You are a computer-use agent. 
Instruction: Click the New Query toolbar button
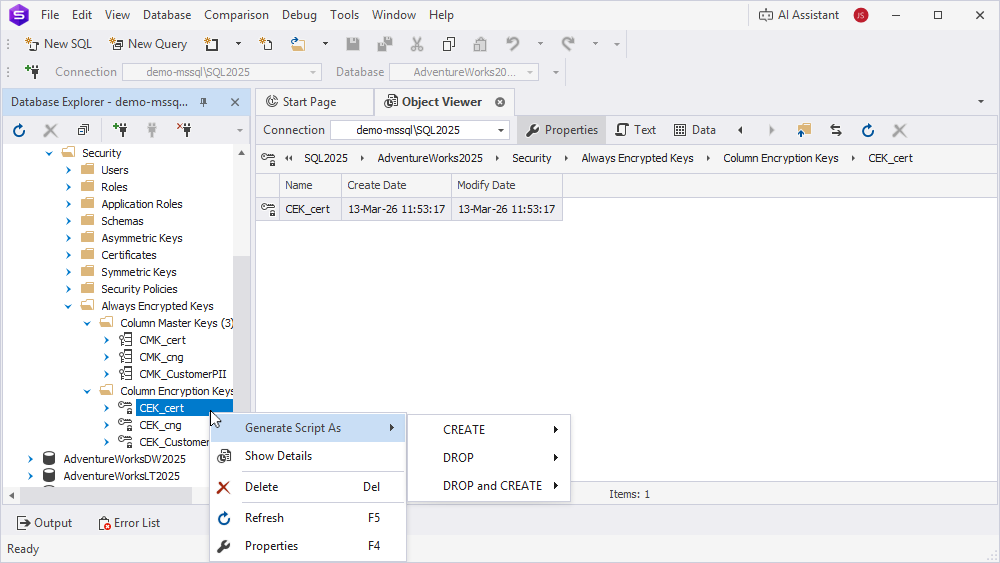(149, 44)
